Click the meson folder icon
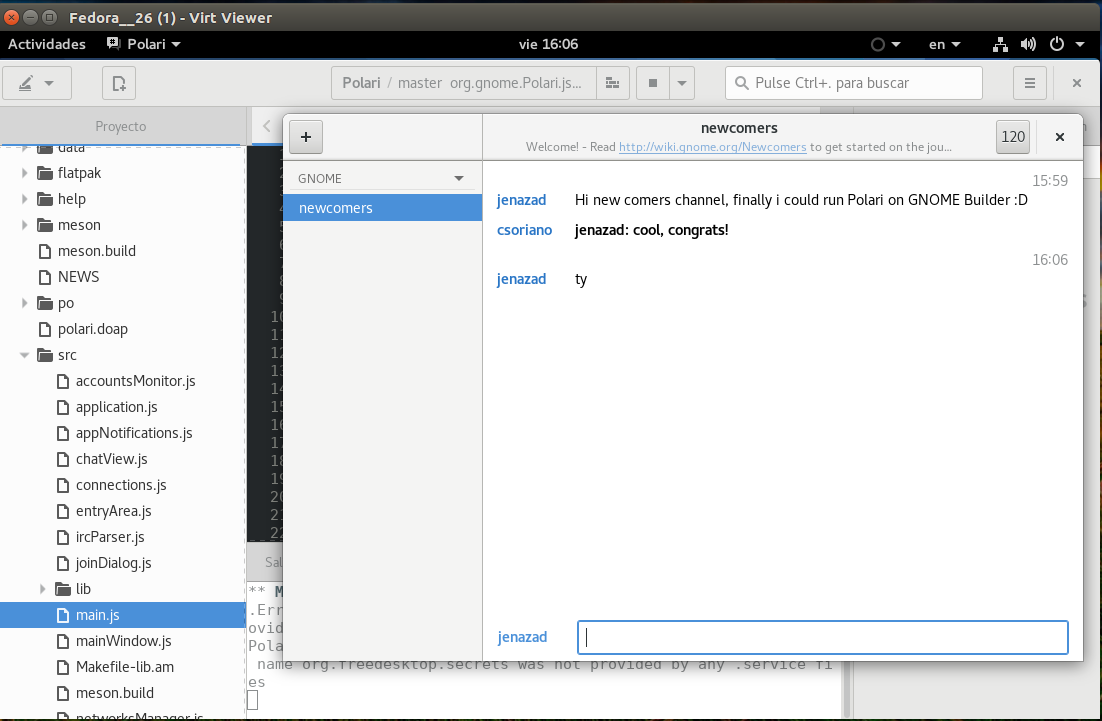Screen dimensions: 1102x721 (45, 225)
